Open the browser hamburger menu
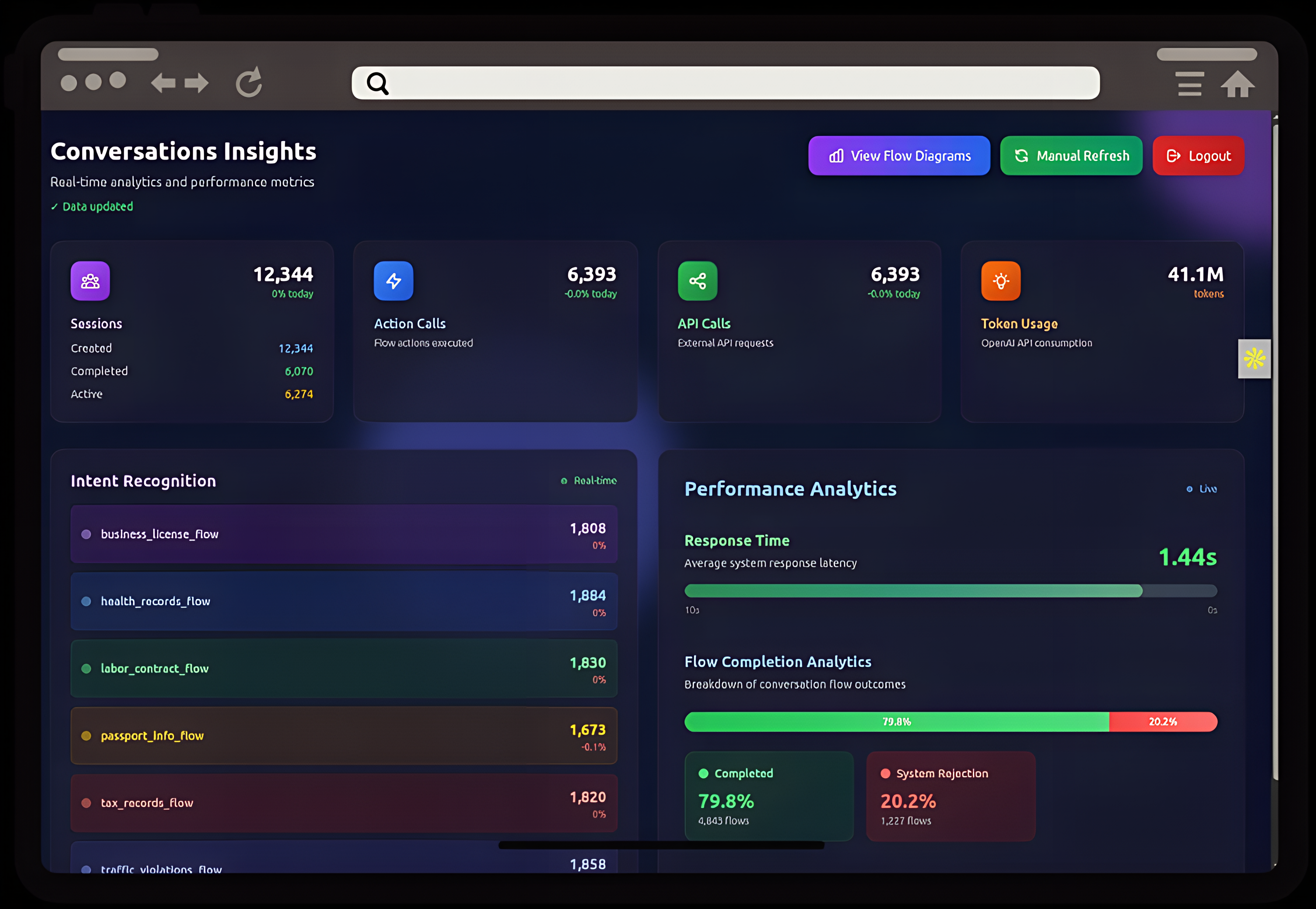The width and height of the screenshot is (1316, 909). 1190,84
